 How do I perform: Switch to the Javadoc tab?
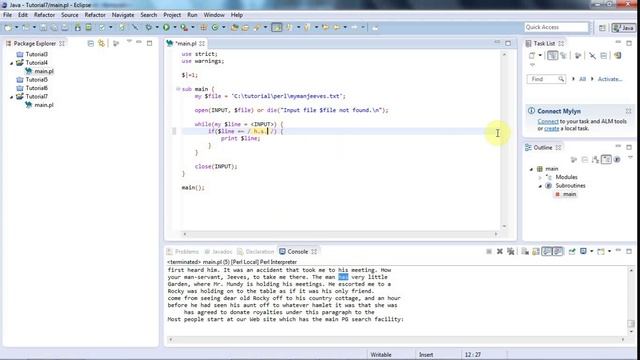(218, 251)
